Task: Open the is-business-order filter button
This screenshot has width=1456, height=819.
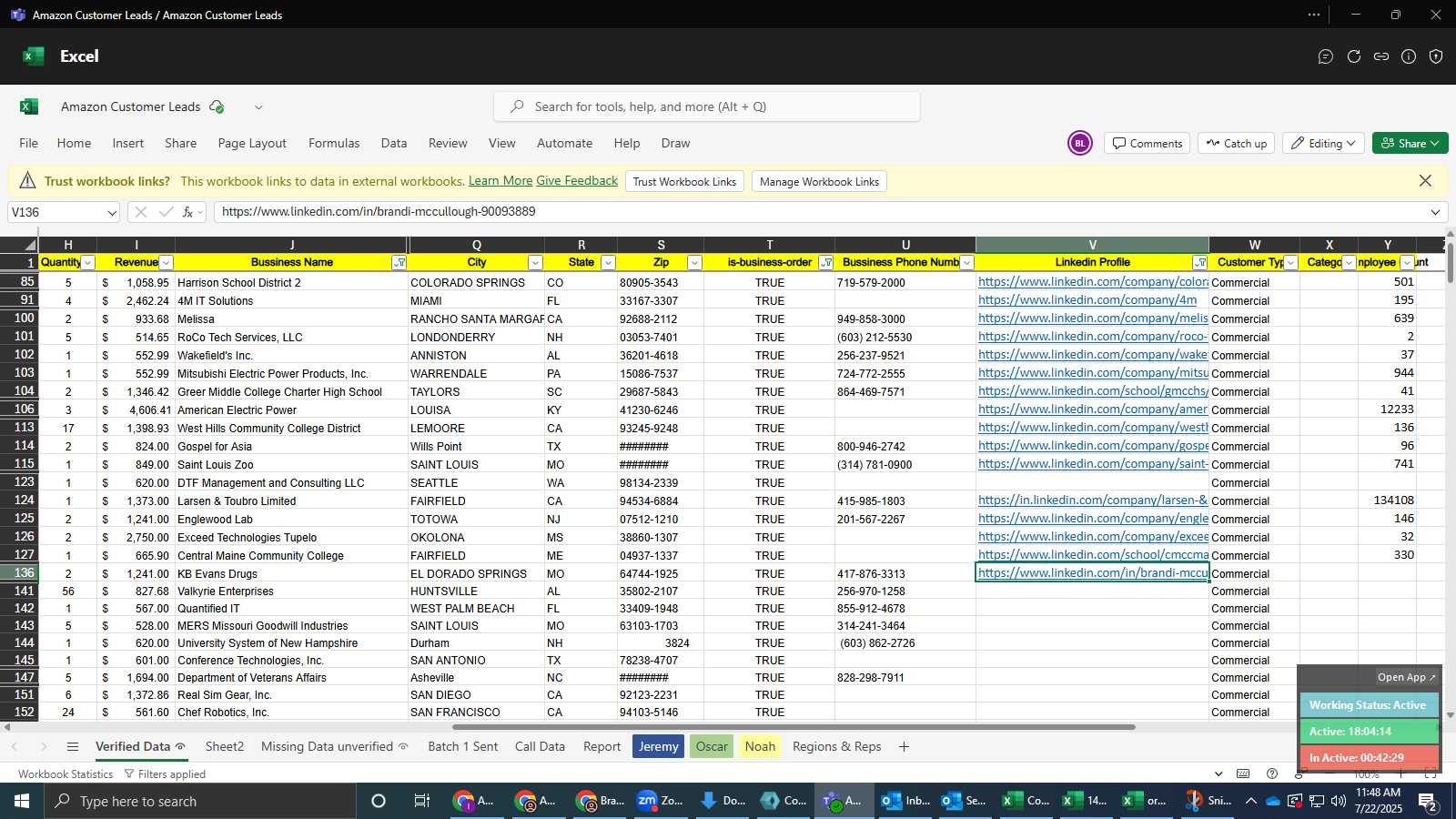Action: tap(825, 263)
